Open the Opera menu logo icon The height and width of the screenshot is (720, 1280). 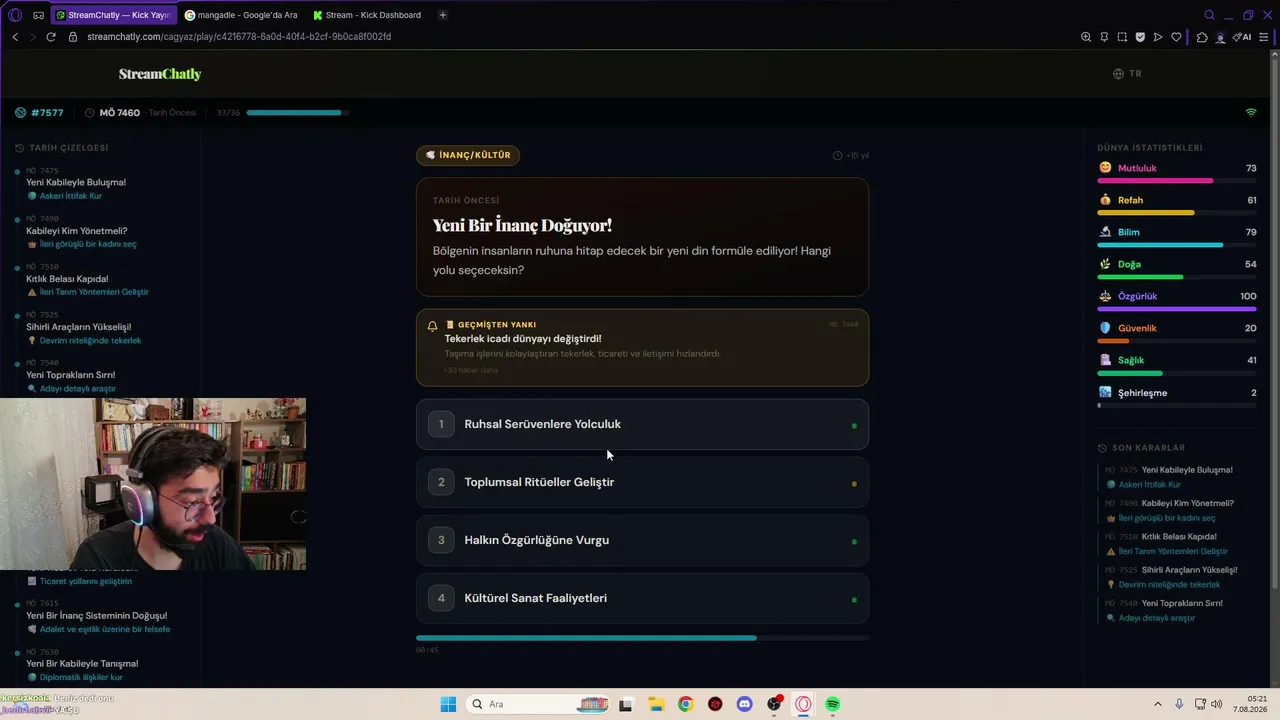[15, 15]
